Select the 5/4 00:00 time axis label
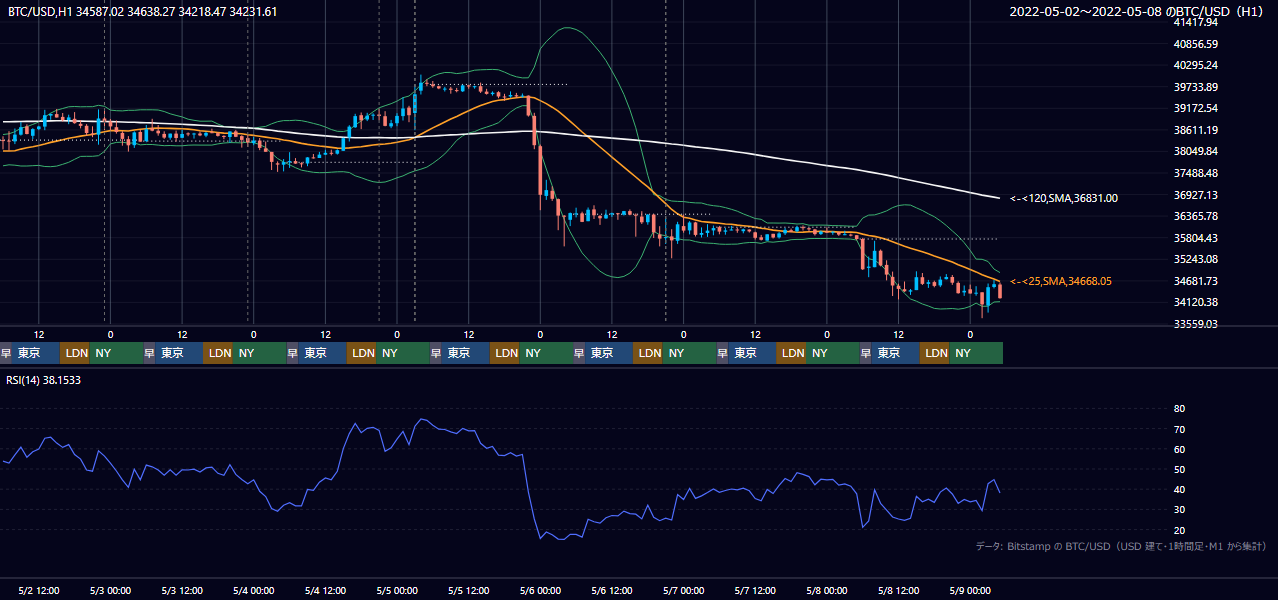 pyautogui.click(x=254, y=591)
